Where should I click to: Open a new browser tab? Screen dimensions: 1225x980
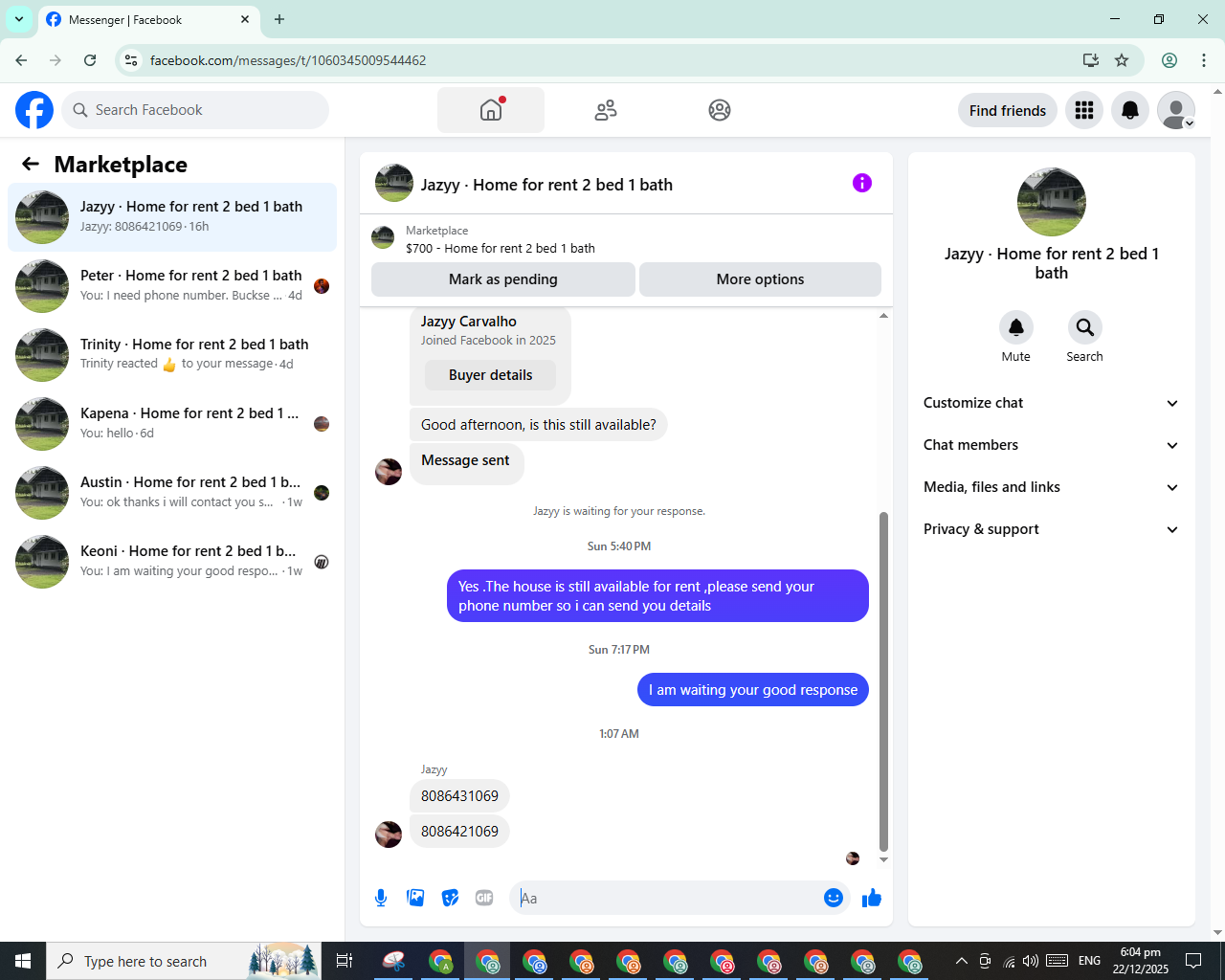(x=279, y=19)
